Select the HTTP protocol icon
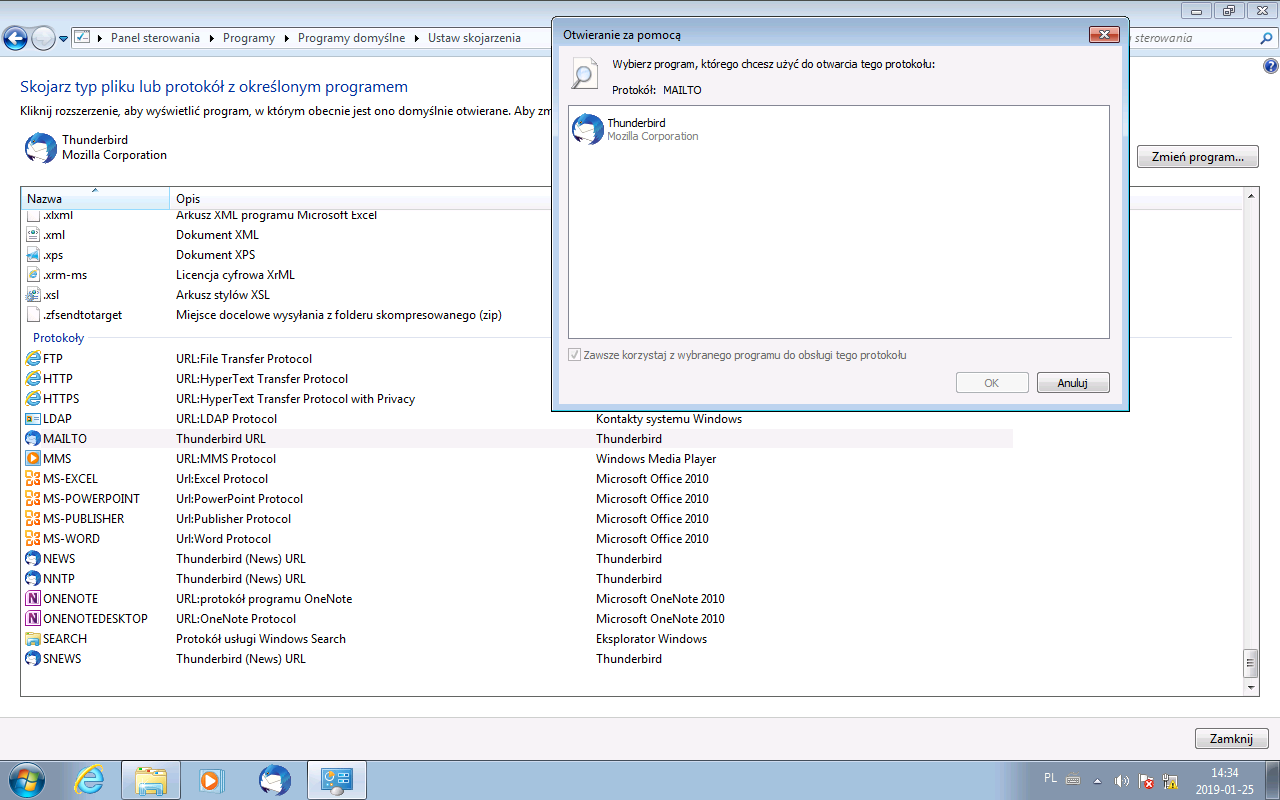 [33, 379]
